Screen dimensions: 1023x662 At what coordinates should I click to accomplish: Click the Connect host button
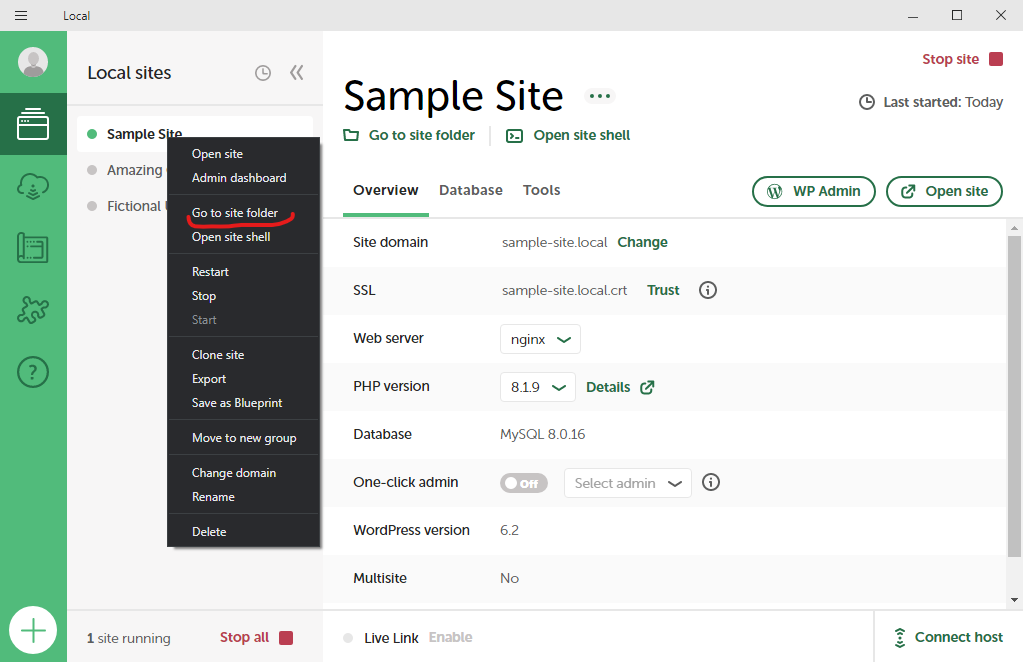[948, 637]
